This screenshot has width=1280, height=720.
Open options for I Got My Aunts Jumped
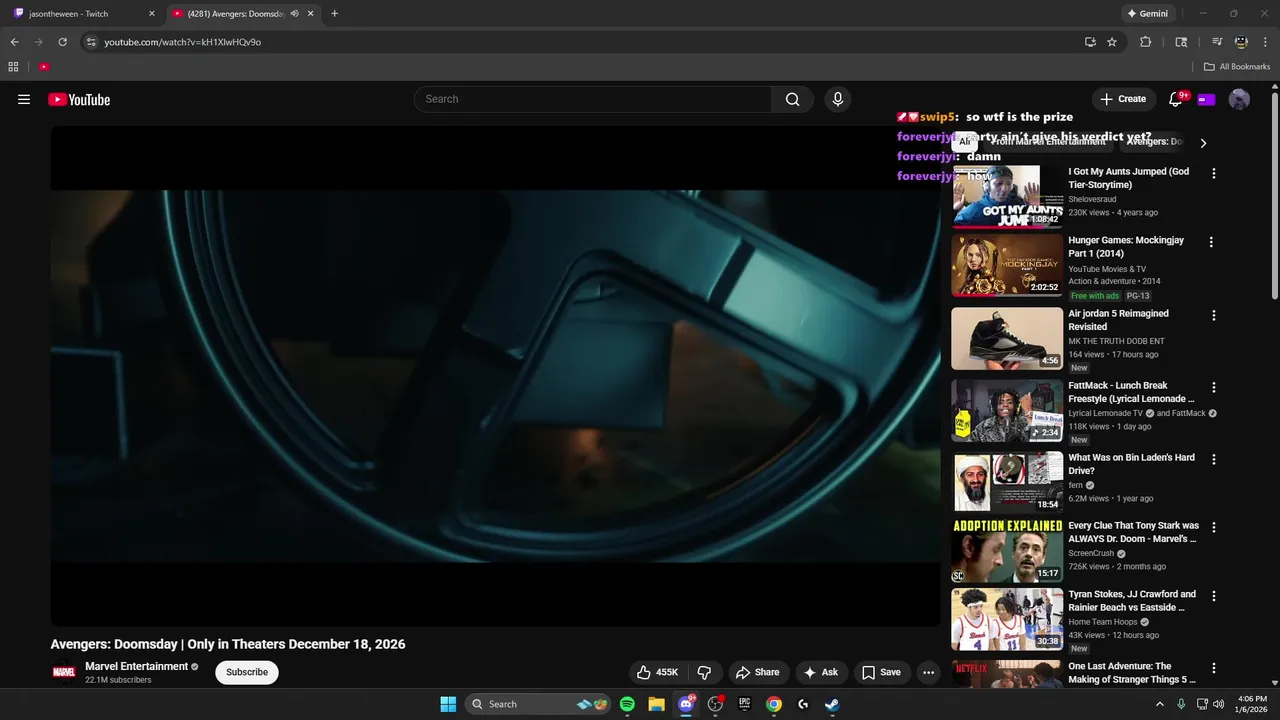(x=1214, y=173)
